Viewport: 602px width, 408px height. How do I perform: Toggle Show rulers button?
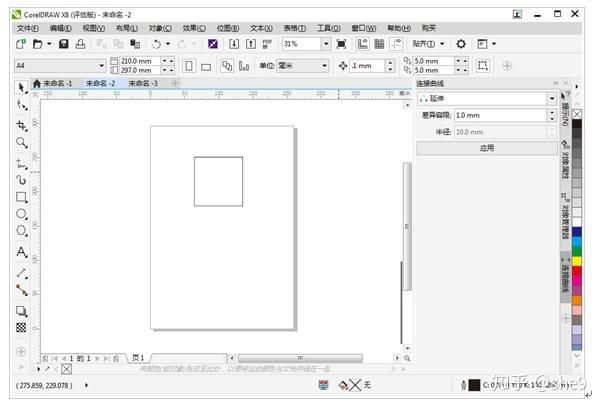click(x=362, y=44)
